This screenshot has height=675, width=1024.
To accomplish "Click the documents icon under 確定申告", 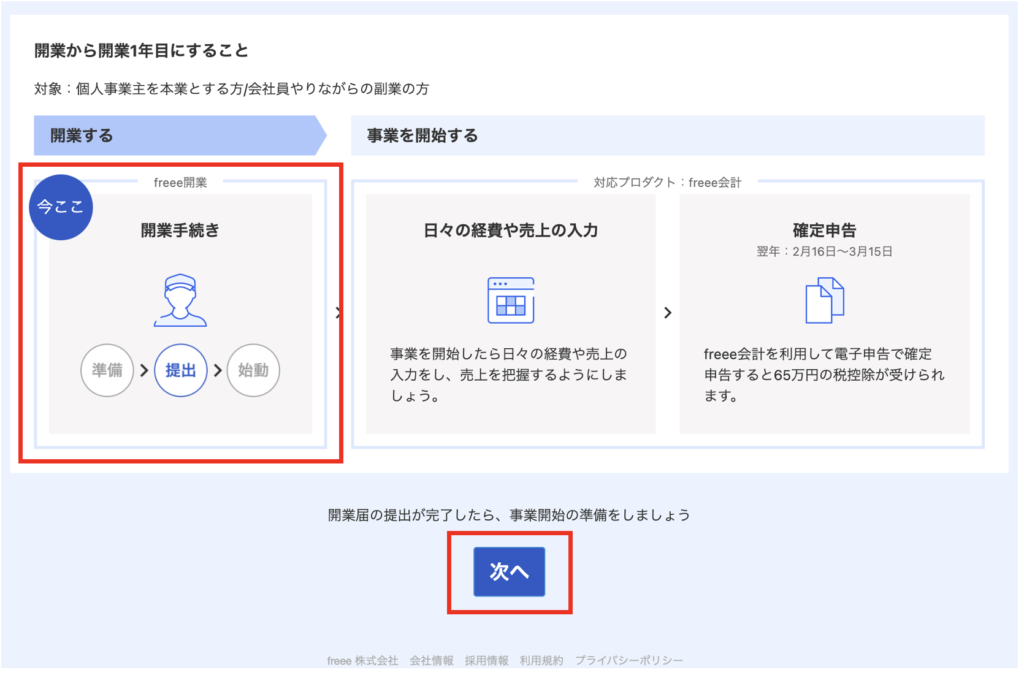I will tap(824, 300).
